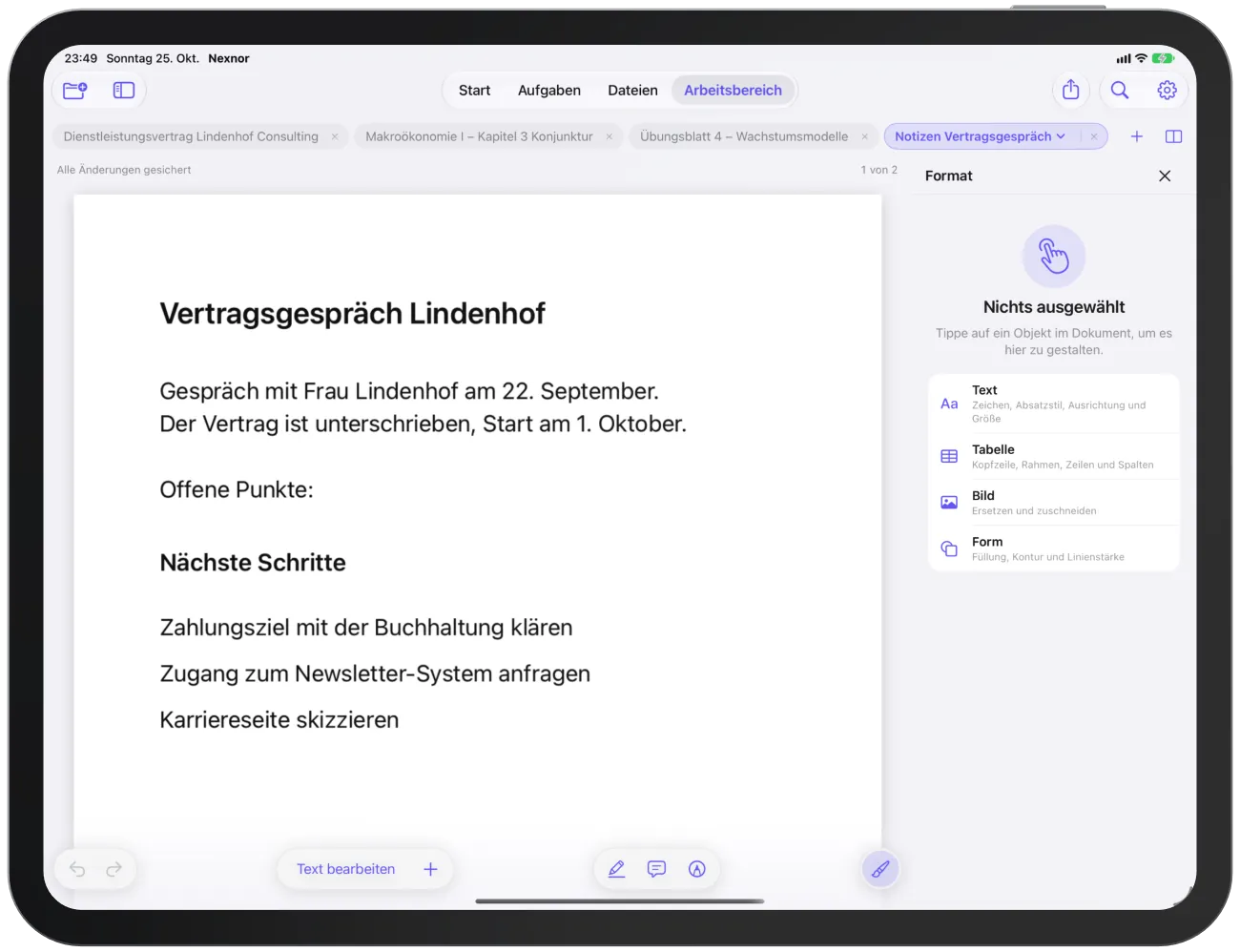Close the Notizen Vertragsgespräch tab

pos(1094,136)
